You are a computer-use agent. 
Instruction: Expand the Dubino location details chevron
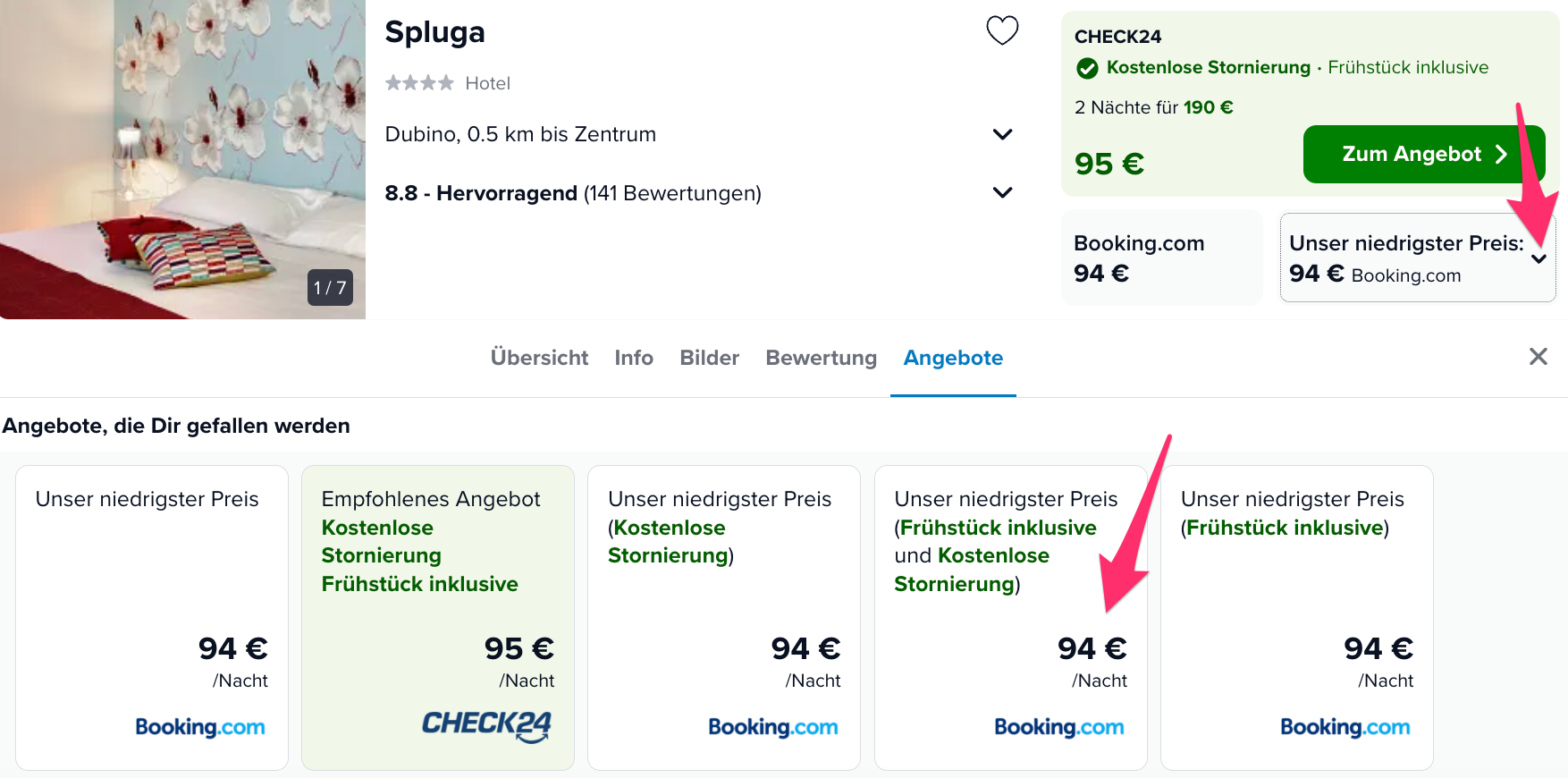[1002, 134]
